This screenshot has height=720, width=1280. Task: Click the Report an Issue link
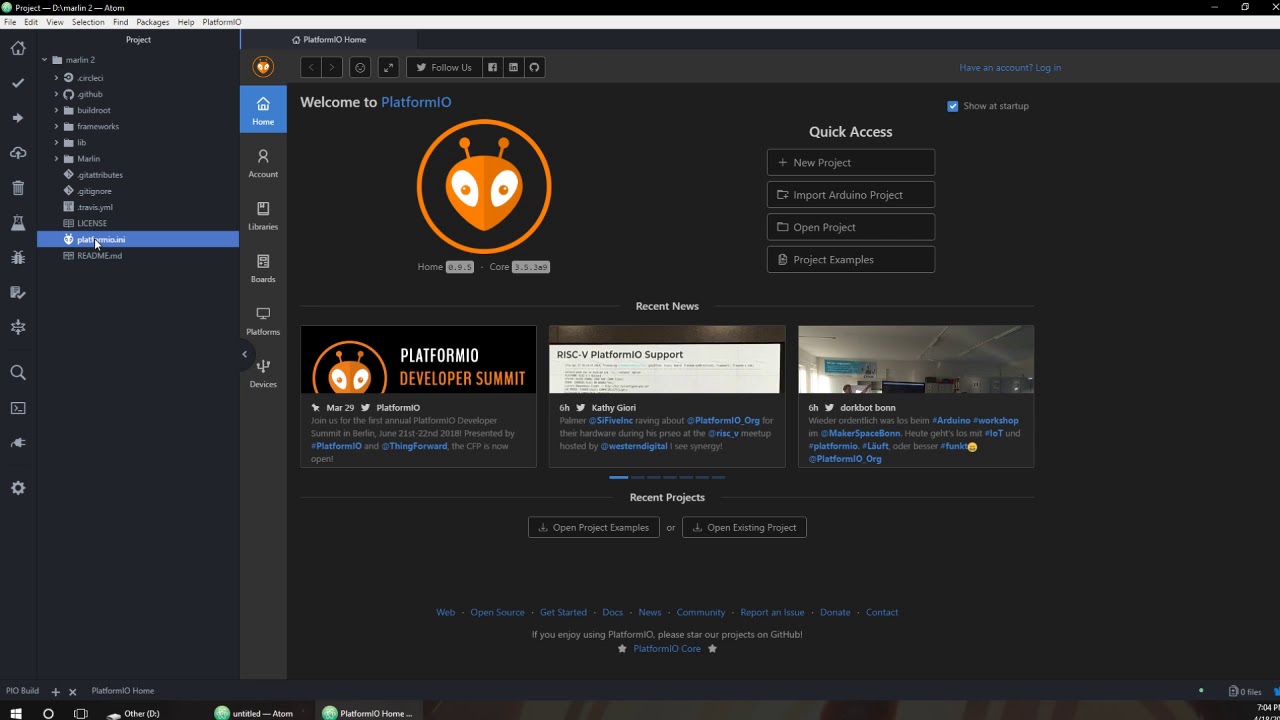[x=772, y=612]
